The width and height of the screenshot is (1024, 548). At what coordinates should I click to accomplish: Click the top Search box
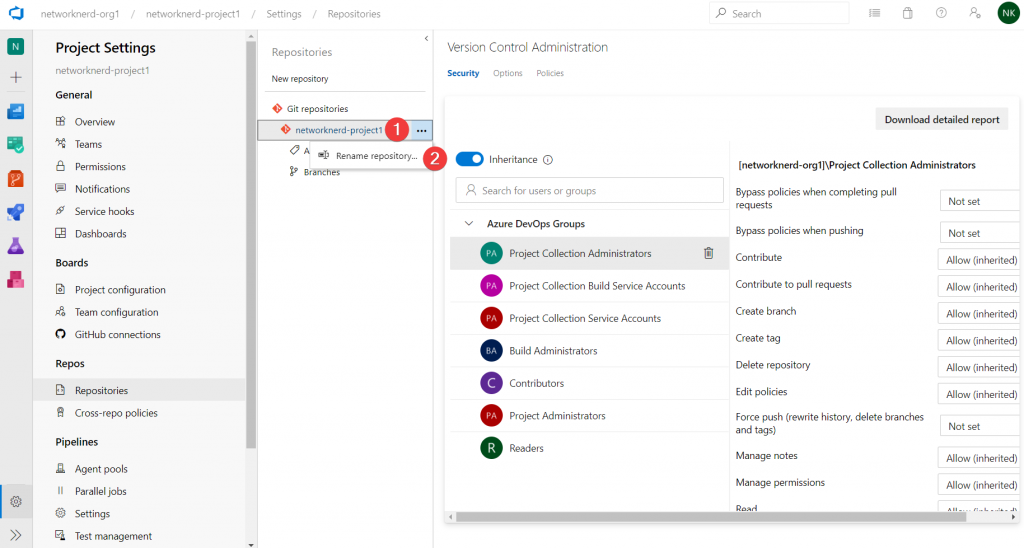click(779, 13)
